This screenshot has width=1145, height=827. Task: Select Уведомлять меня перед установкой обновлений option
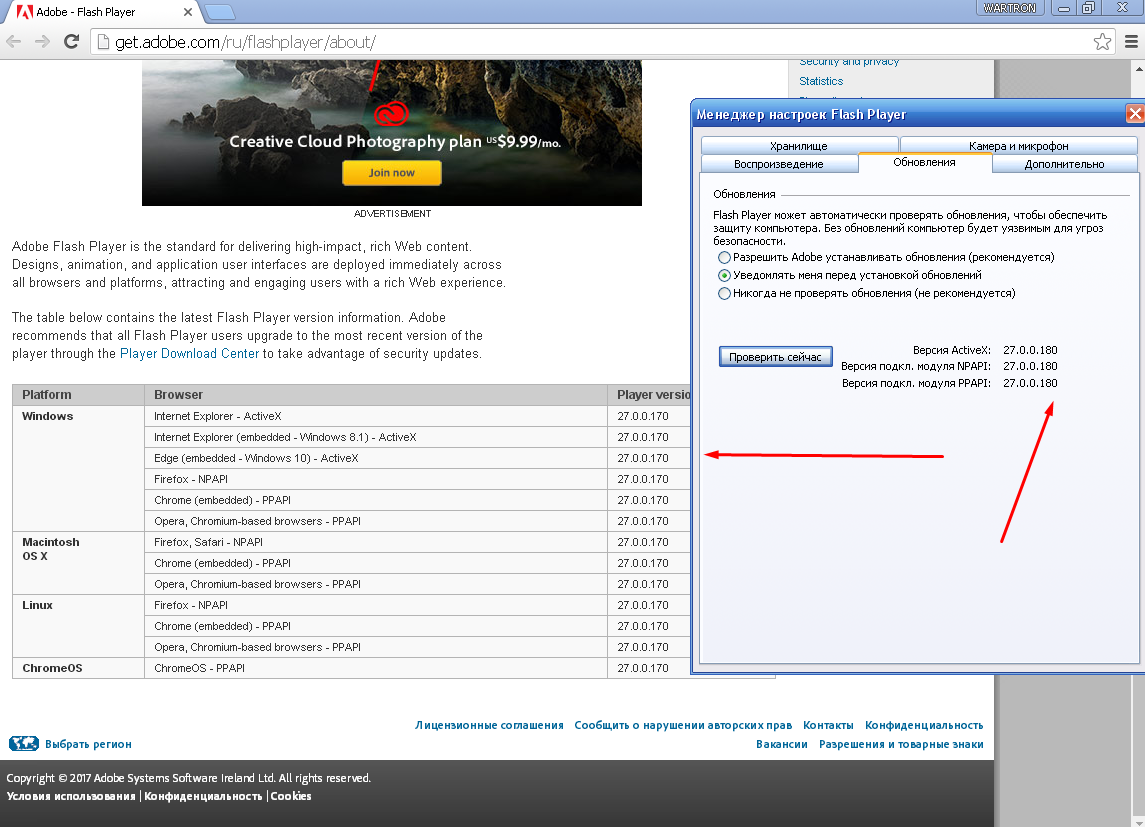724,275
